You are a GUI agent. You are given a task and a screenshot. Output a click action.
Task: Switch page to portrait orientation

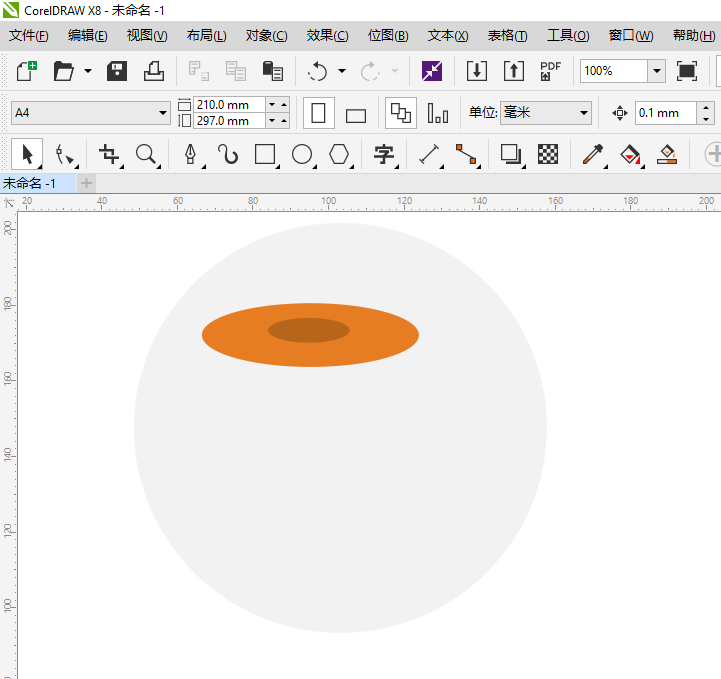(x=319, y=113)
